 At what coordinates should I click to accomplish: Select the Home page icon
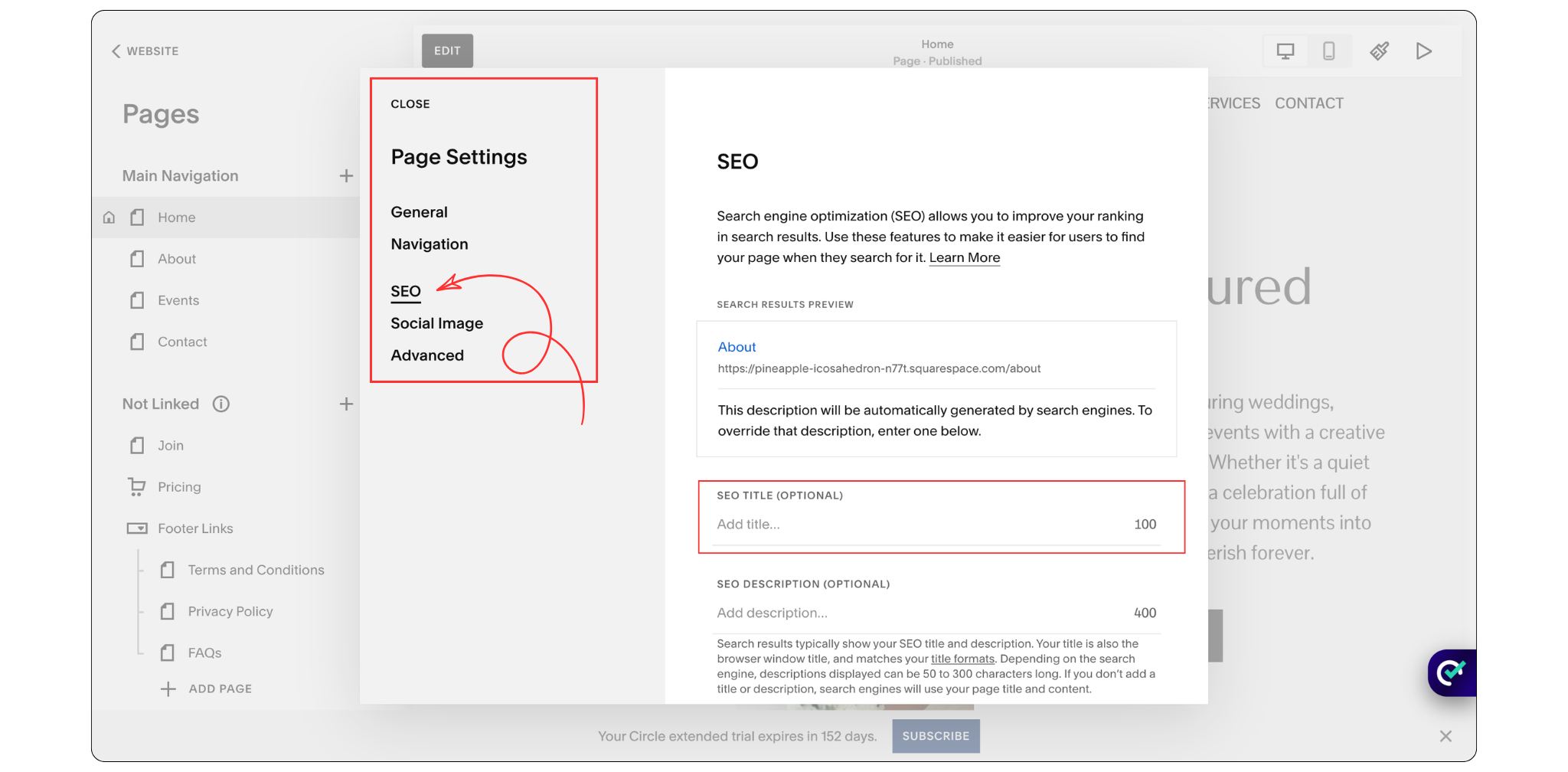pos(137,218)
